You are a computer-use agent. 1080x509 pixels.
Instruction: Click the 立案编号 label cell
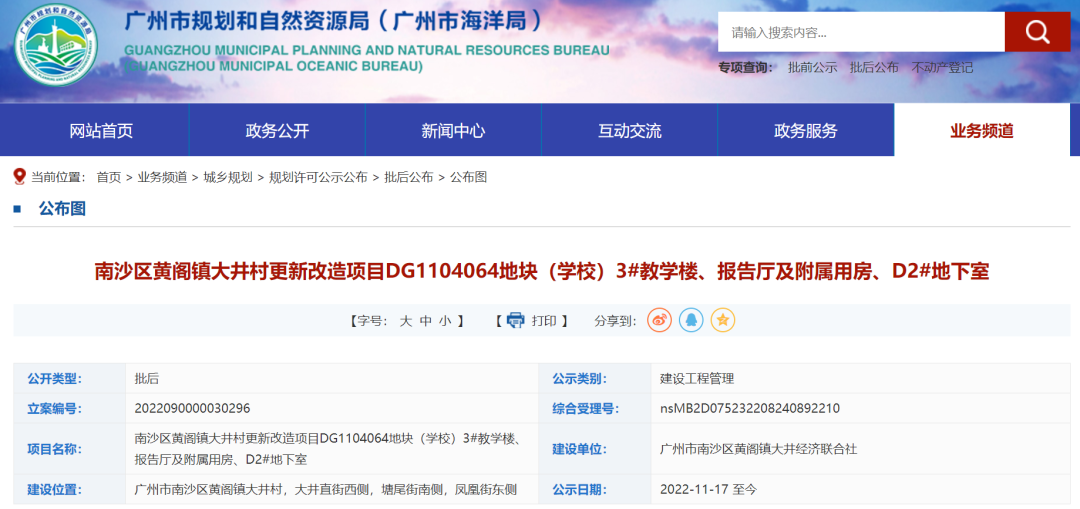(70, 408)
